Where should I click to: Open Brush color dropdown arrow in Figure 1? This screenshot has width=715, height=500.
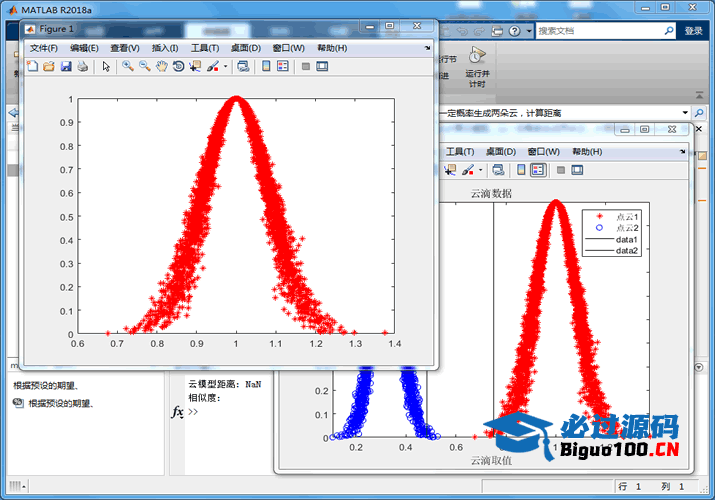click(x=225, y=67)
